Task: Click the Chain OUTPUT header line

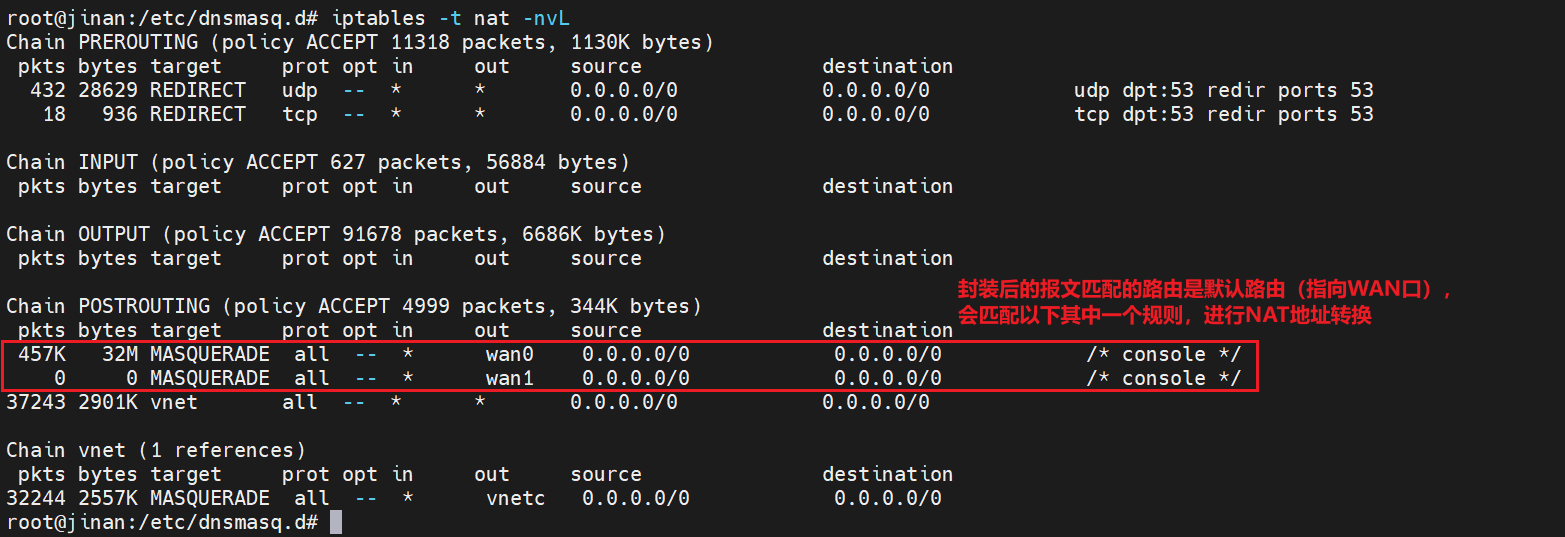Action: [x=336, y=234]
